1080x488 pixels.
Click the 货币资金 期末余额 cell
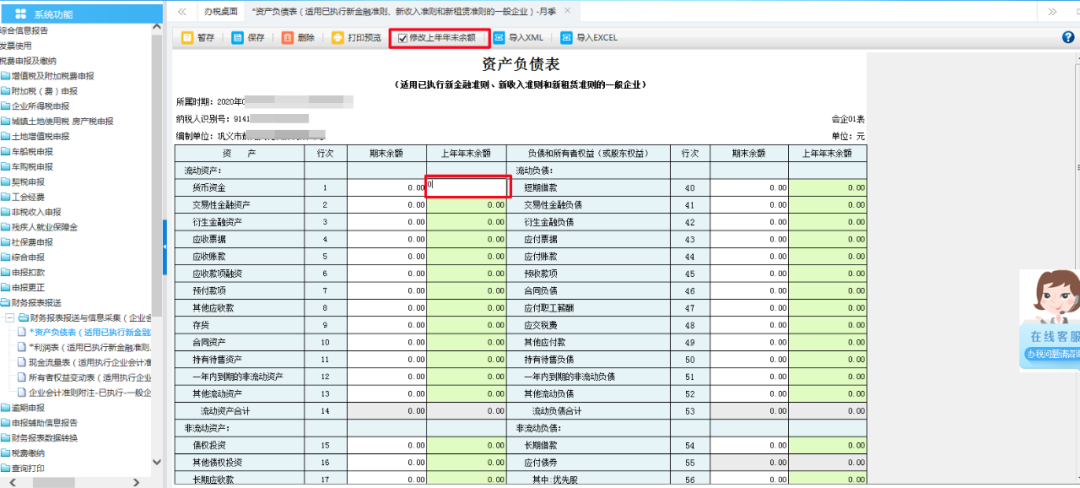pos(387,187)
